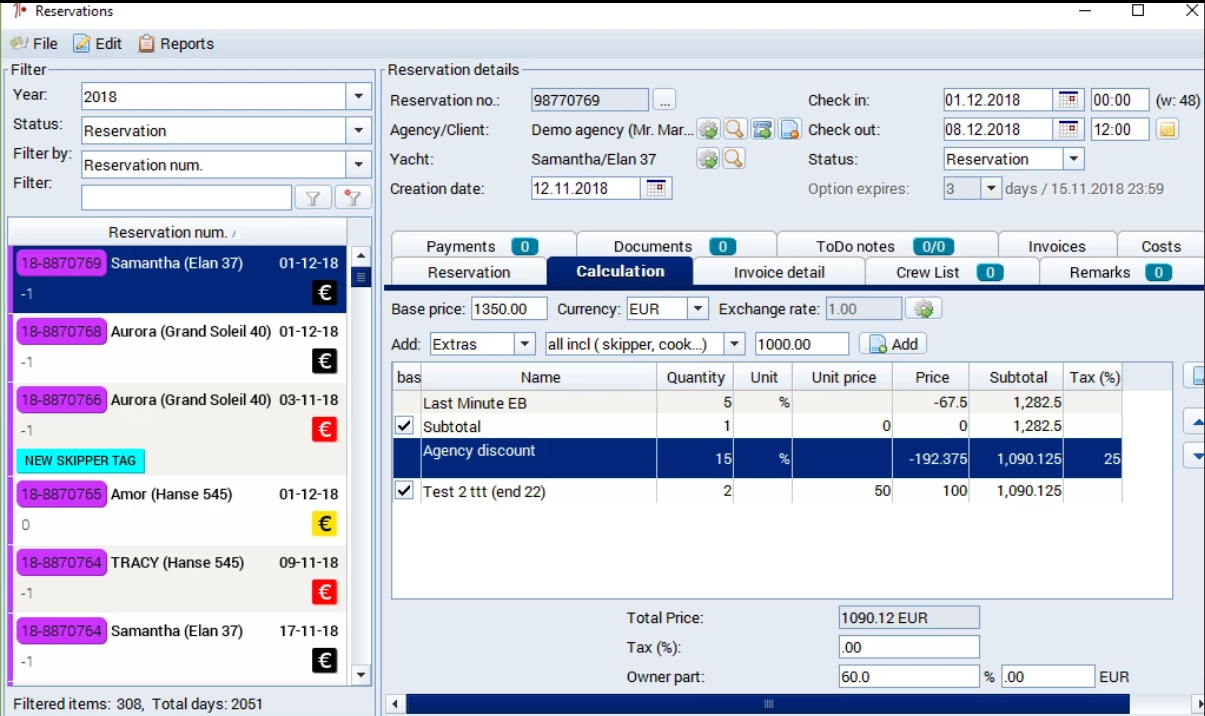Click the ellipsis button beside reservation number
Screen dimensions: 1205x716
click(x=665, y=100)
